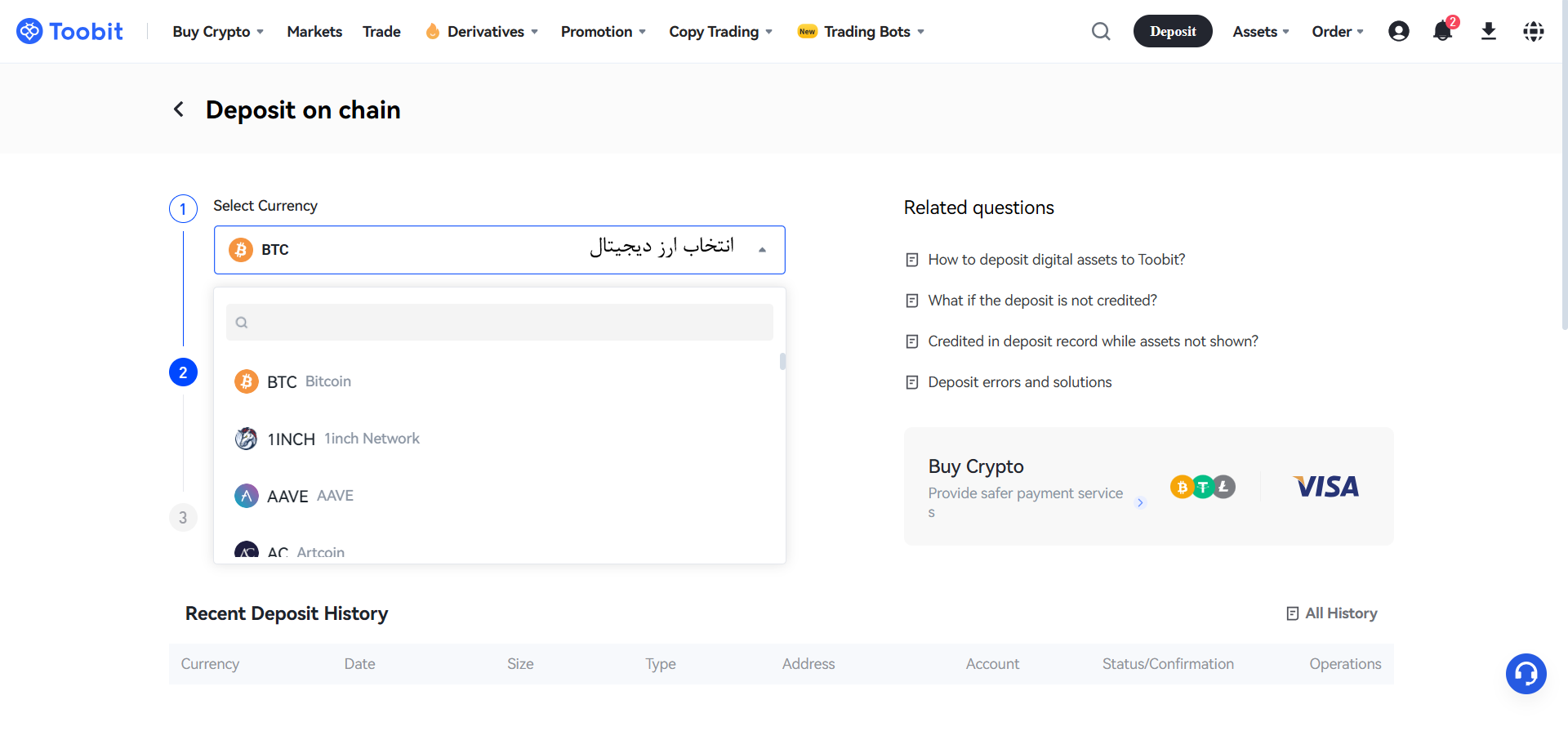
Task: Click document icon beside How to deposit question
Action: point(912,260)
